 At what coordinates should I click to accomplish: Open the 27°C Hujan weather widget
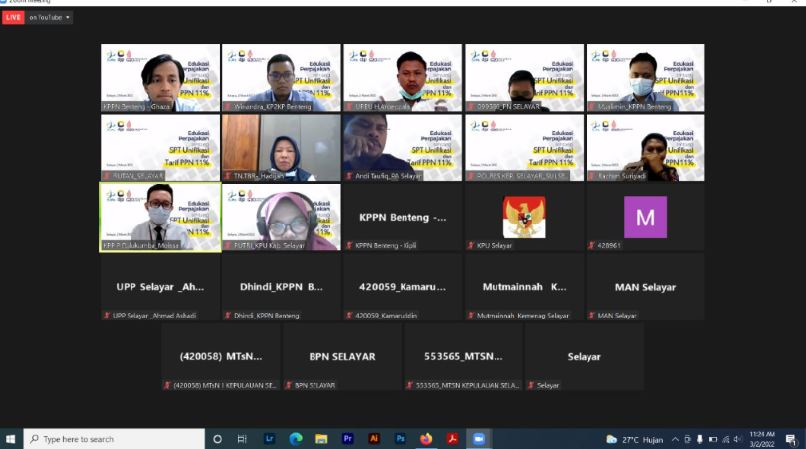(635, 439)
